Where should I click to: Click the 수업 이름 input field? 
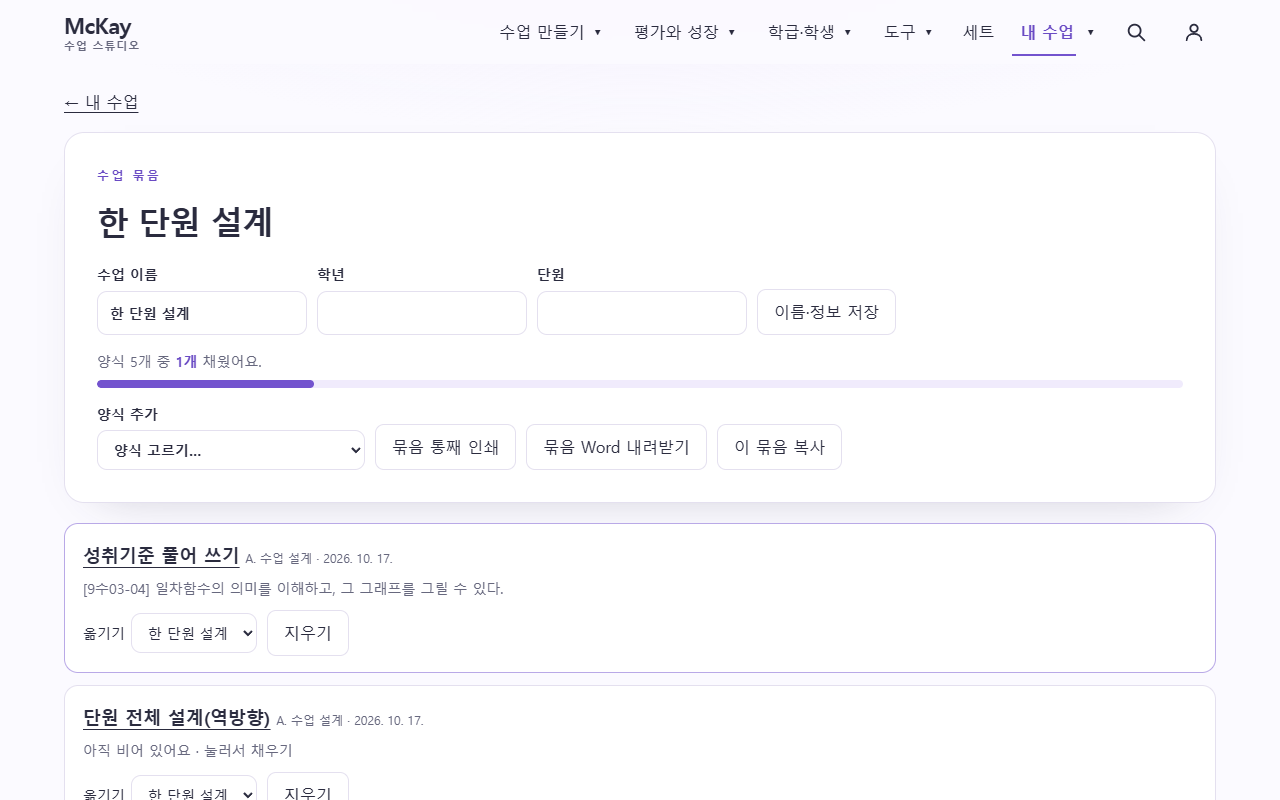click(202, 313)
